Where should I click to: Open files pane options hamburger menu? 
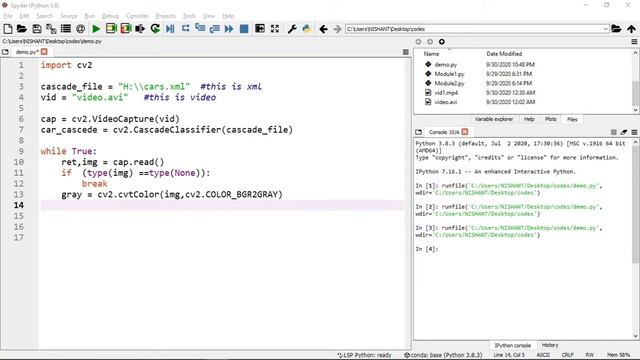tap(634, 42)
